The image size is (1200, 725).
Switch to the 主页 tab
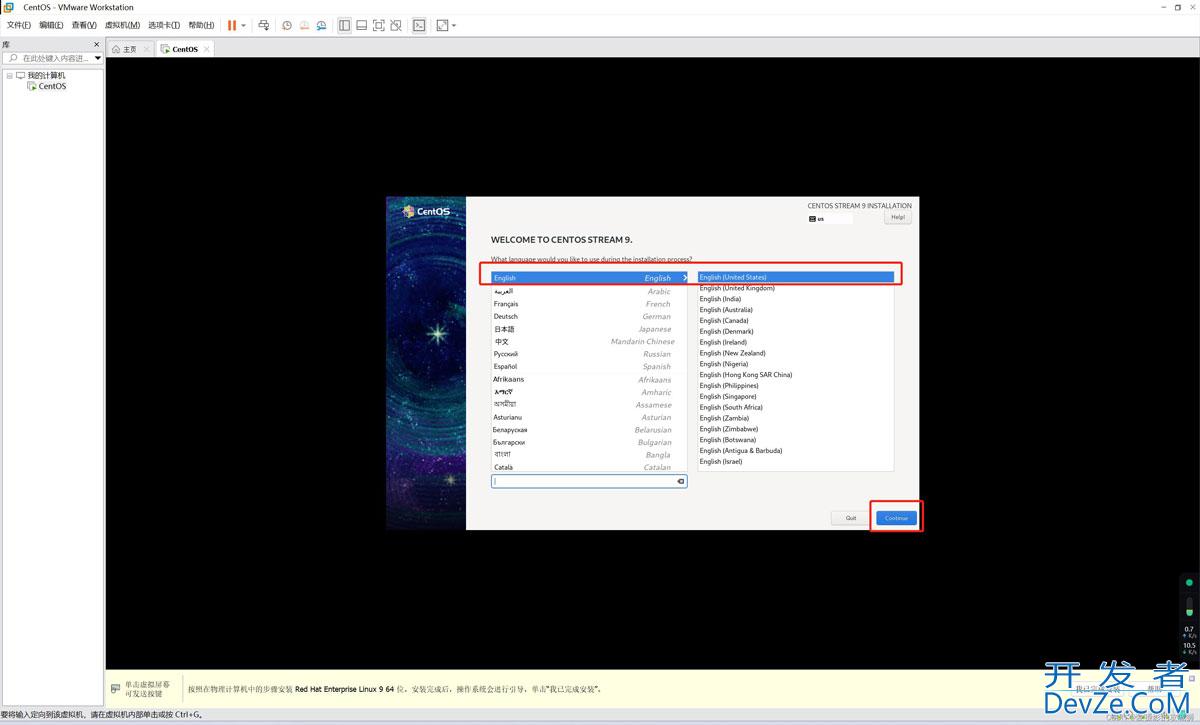pos(129,49)
